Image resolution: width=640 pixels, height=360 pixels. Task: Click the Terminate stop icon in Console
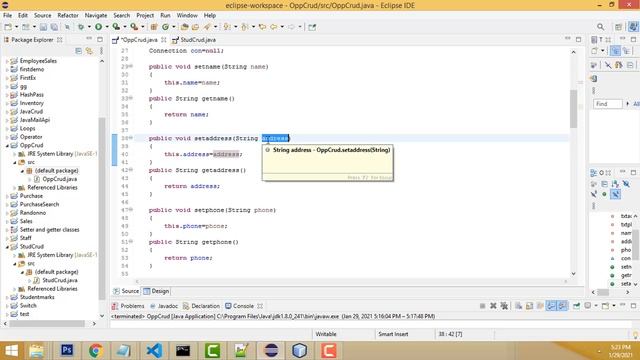tap(482, 306)
